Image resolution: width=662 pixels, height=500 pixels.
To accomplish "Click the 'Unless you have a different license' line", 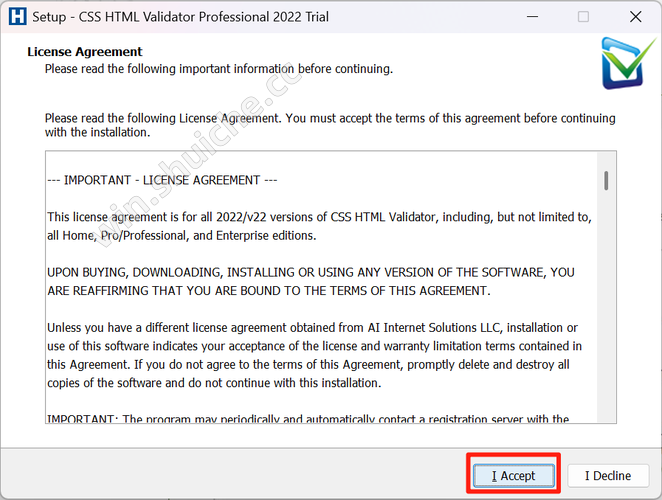I will 312,328.
